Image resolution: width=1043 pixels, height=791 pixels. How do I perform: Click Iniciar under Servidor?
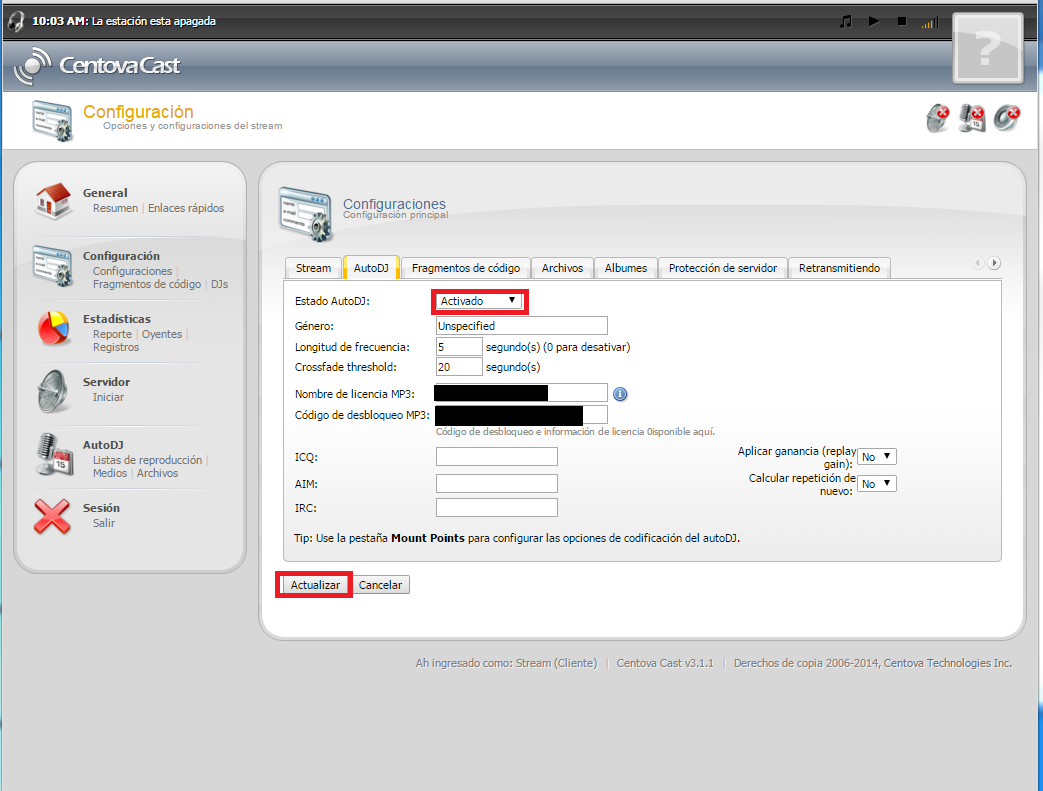click(x=108, y=397)
